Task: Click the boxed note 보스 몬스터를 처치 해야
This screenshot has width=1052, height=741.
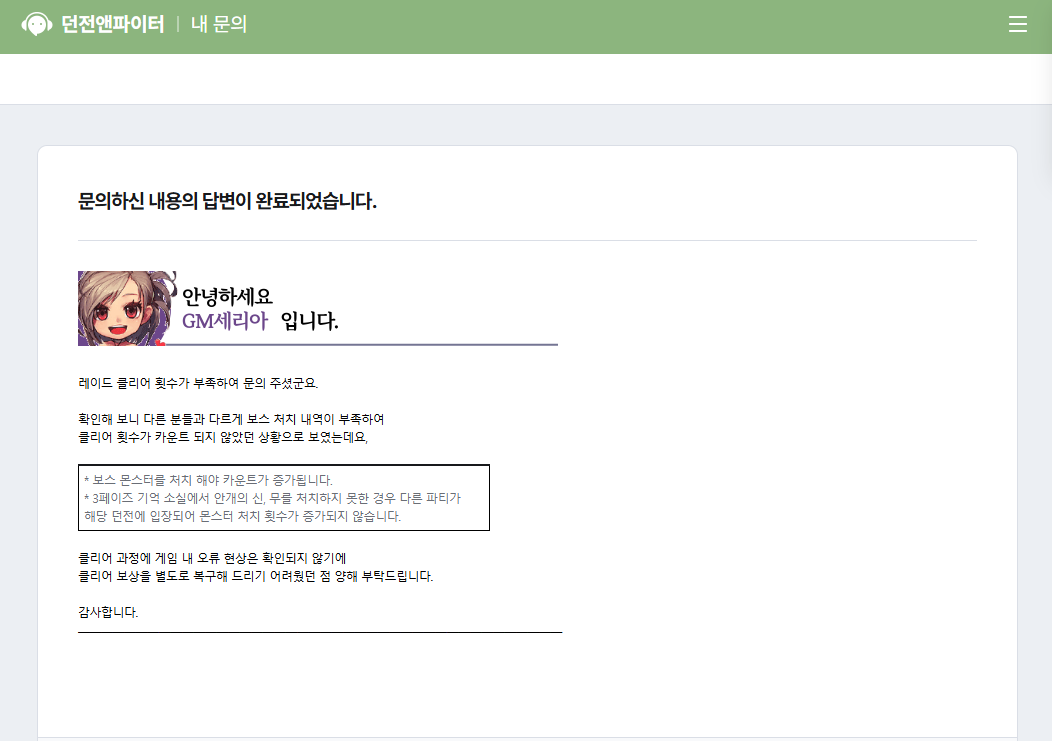Action: click(x=208, y=480)
